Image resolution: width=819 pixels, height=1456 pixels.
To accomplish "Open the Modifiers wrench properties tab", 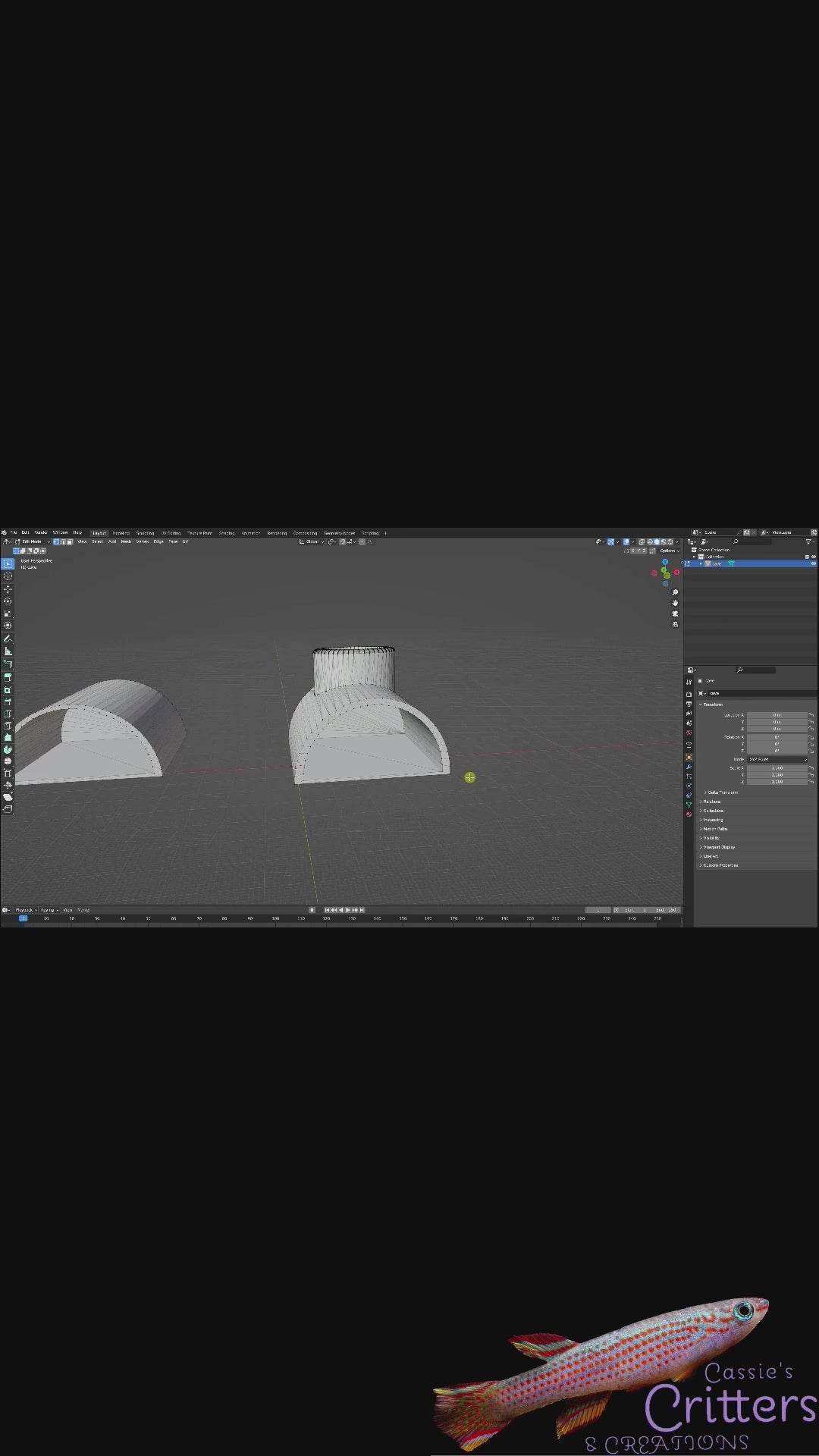I will [x=689, y=767].
